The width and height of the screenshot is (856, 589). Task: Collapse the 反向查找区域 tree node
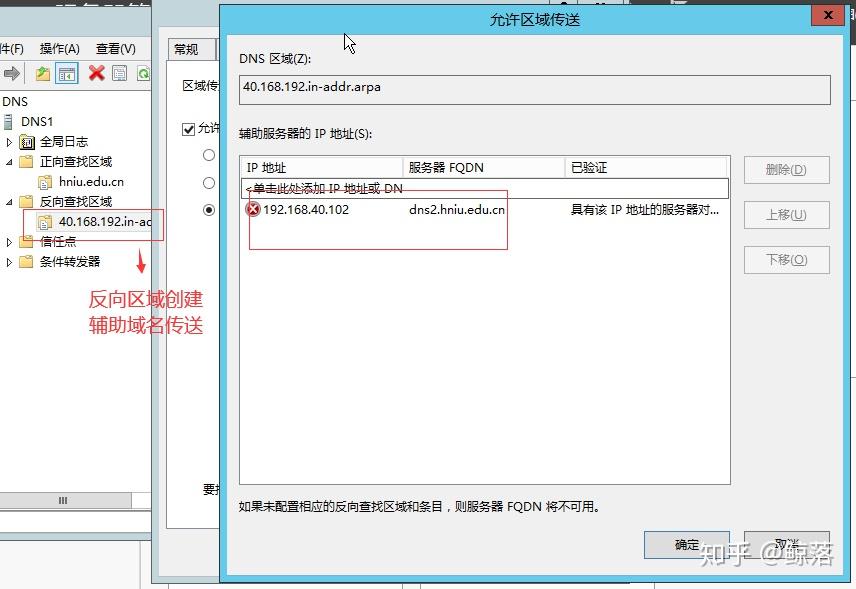pos(11,201)
